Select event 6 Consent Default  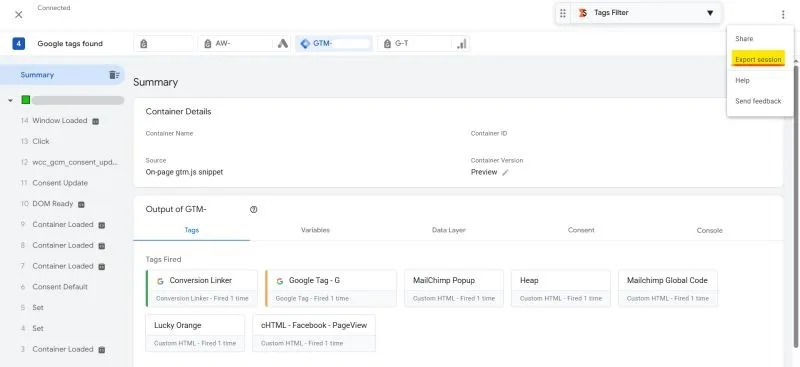tap(54, 287)
